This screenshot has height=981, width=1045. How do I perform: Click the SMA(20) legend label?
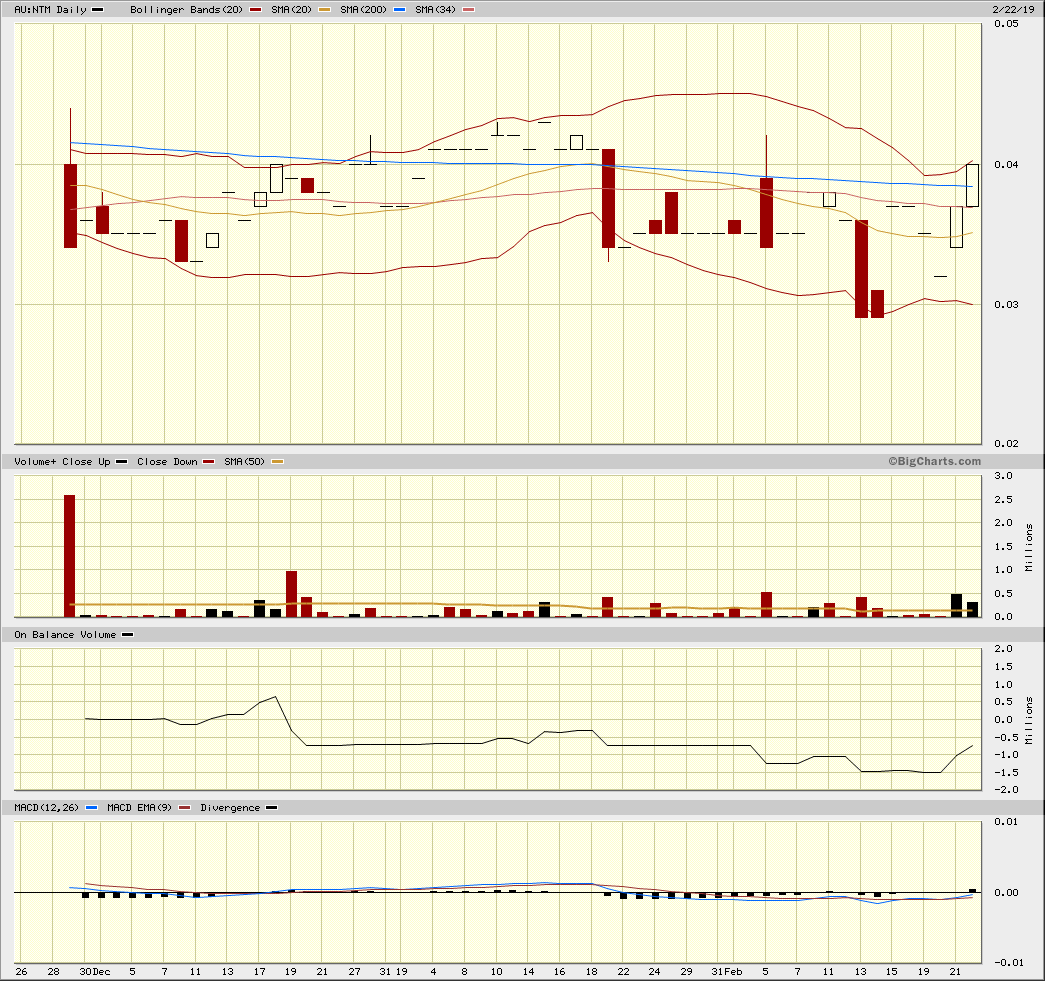pyautogui.click(x=291, y=9)
